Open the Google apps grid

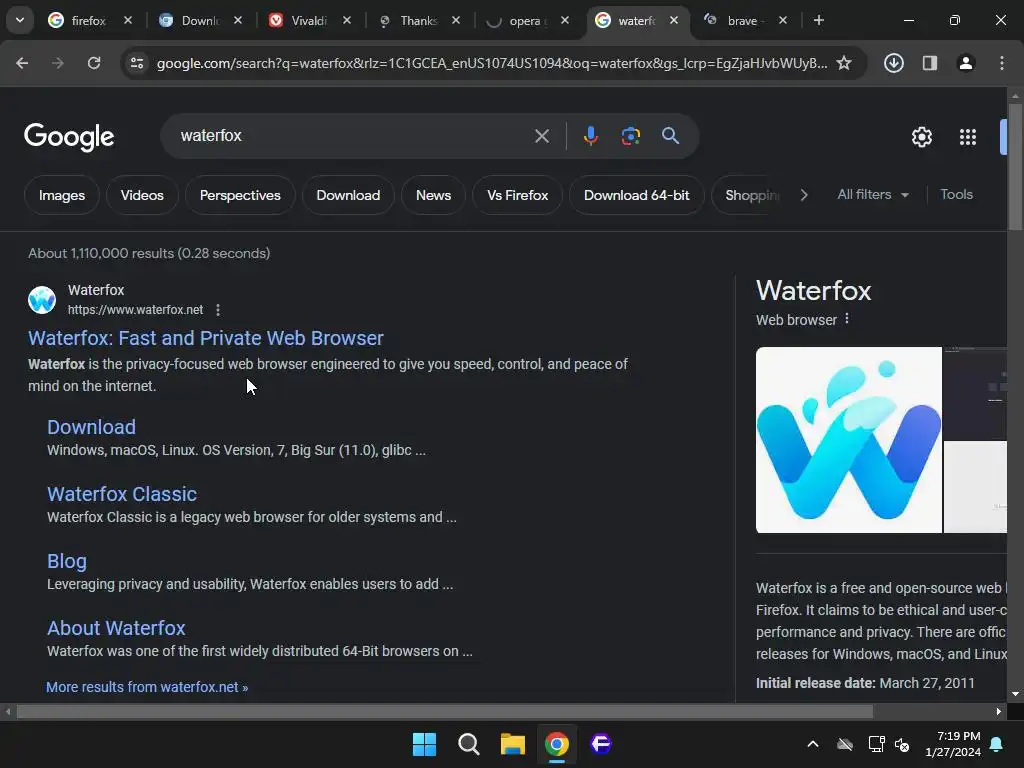(968, 137)
